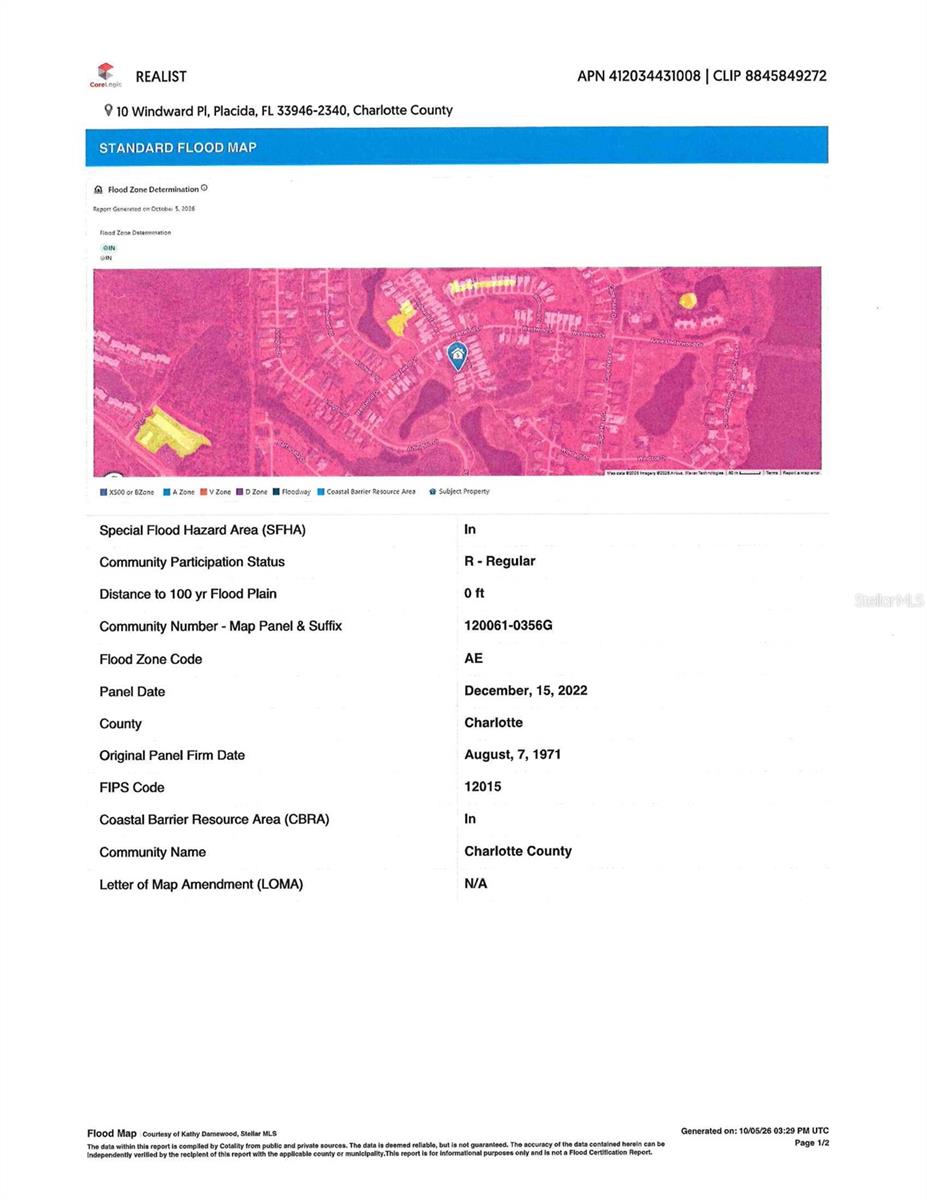Click the V Zone legend swatch
This screenshot has height=1200, width=927.
(203, 492)
